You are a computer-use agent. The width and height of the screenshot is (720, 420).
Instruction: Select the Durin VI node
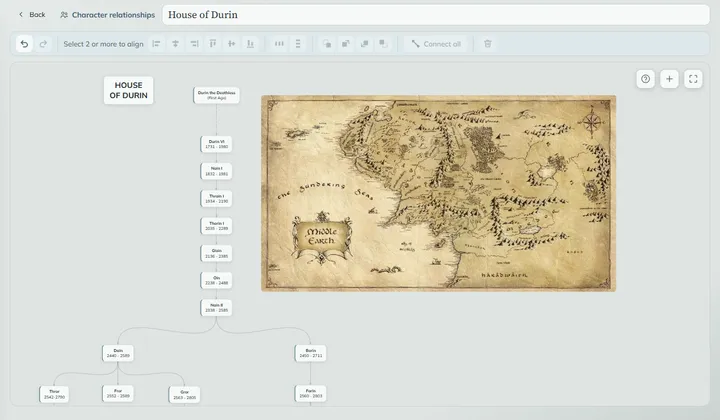coord(216,144)
